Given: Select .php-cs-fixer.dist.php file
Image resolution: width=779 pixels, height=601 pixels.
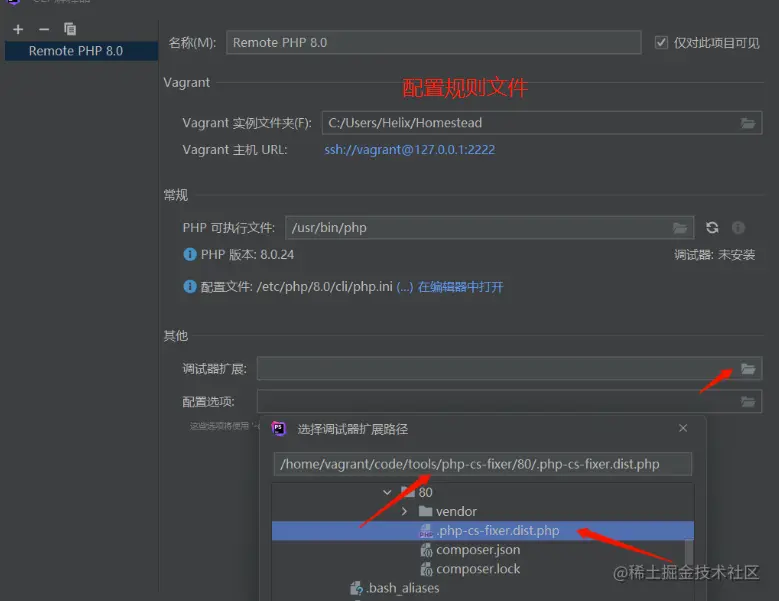Looking at the screenshot, I should click(x=482, y=530).
